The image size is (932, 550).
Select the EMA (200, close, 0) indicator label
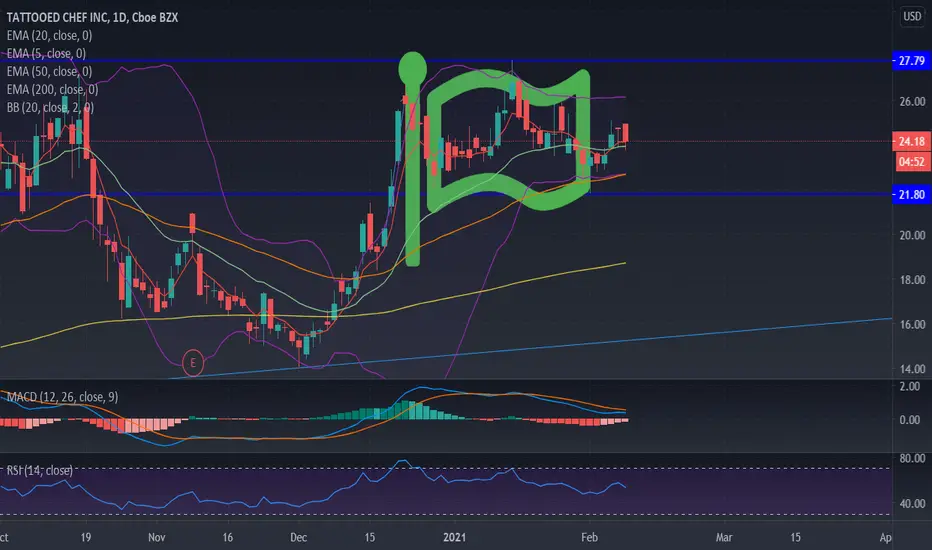pos(52,89)
